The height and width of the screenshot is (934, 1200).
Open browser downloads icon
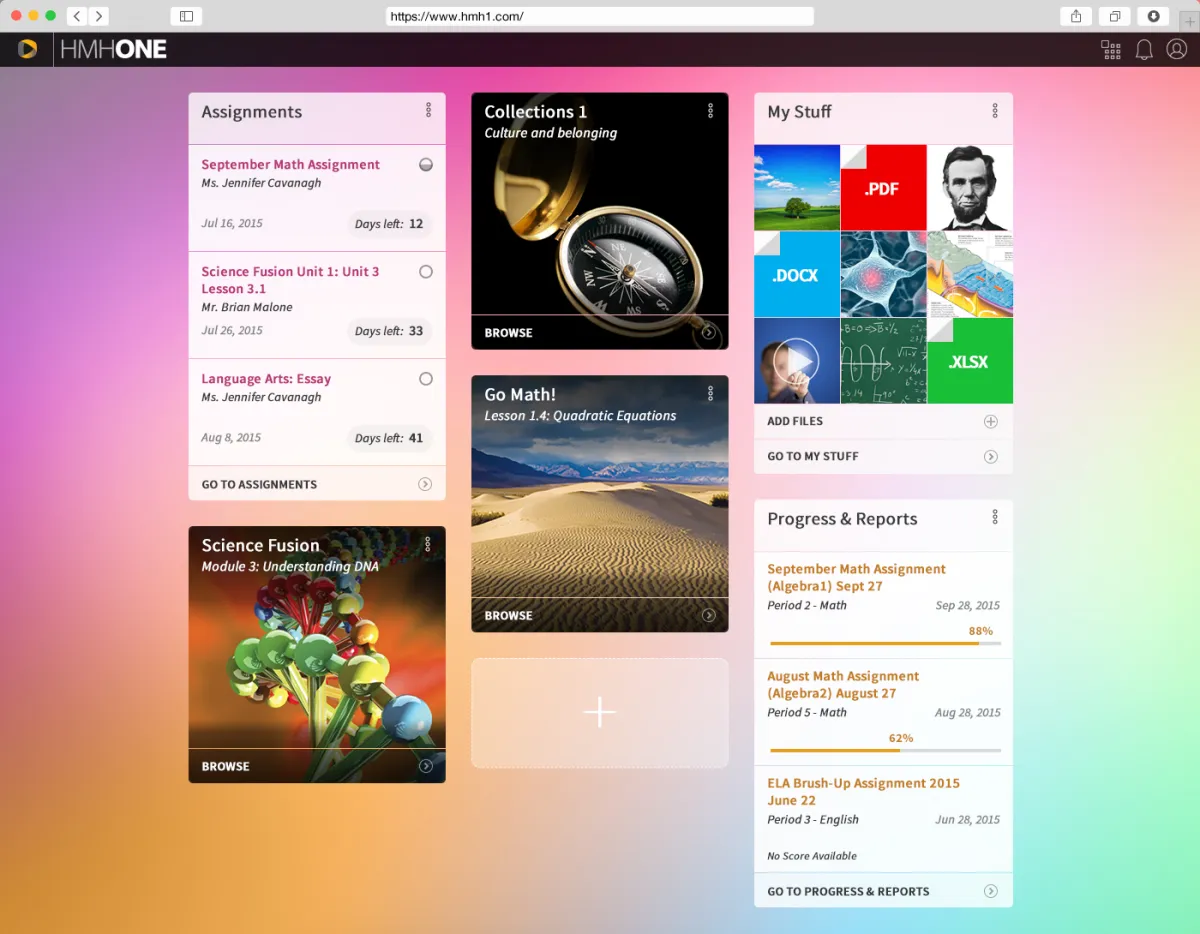click(1153, 16)
